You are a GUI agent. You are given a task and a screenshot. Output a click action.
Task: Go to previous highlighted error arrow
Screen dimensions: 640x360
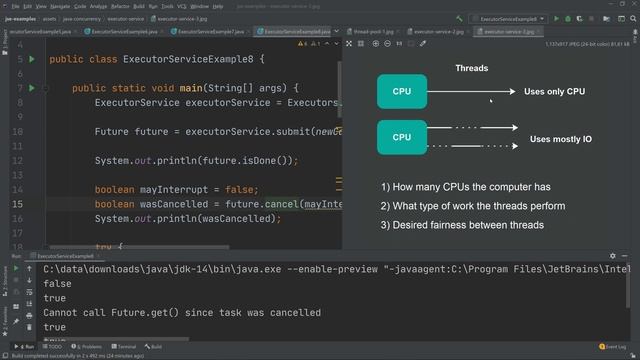[x=327, y=43]
